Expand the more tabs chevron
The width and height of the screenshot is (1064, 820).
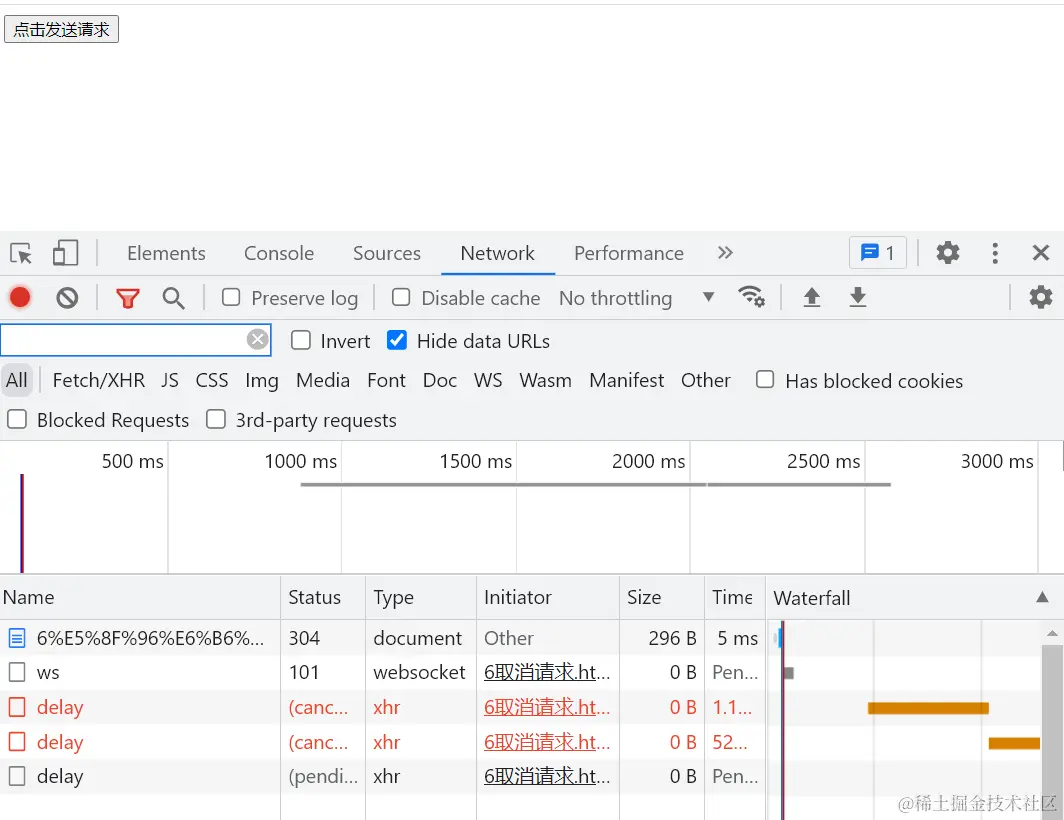pos(725,253)
